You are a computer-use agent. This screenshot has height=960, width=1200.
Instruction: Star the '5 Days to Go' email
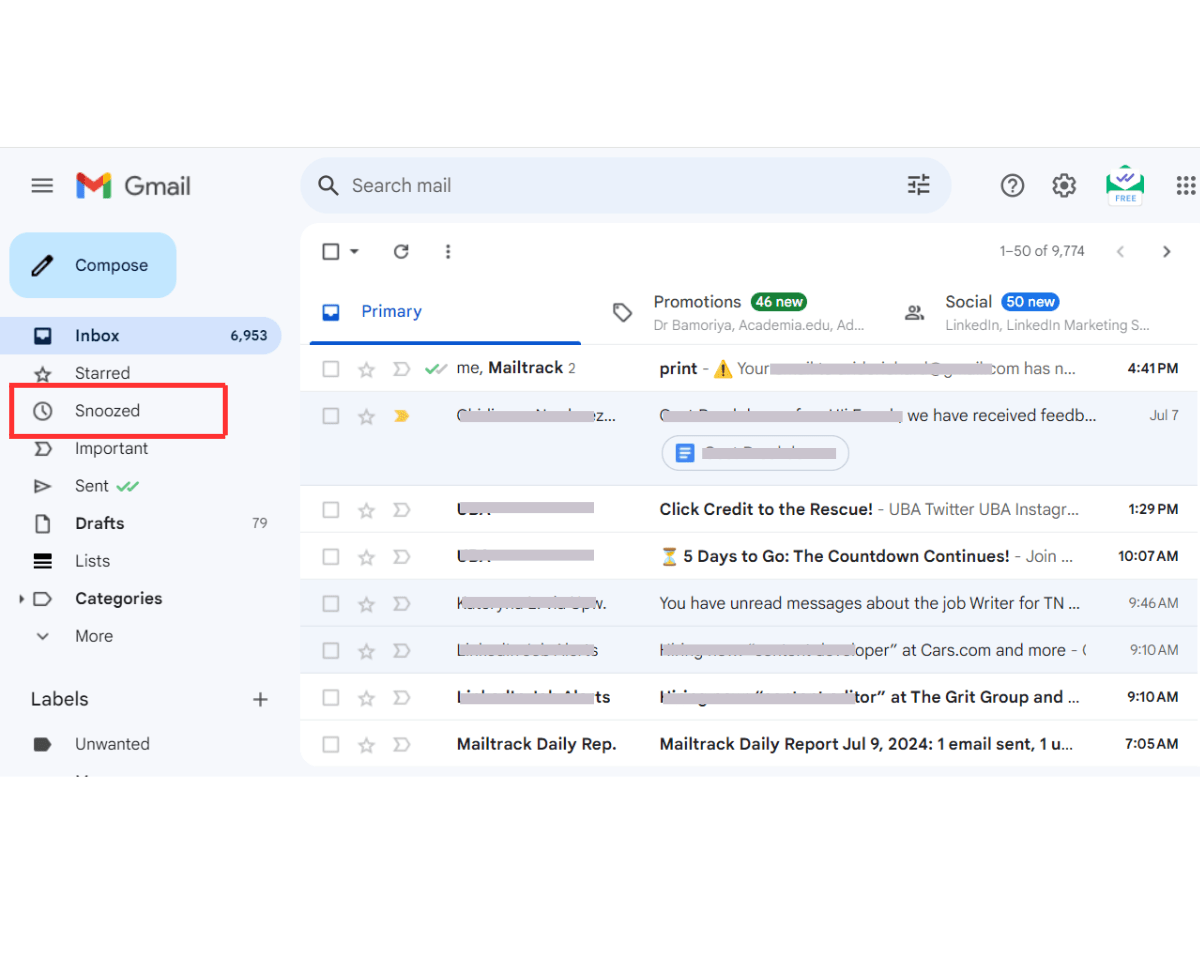point(366,557)
